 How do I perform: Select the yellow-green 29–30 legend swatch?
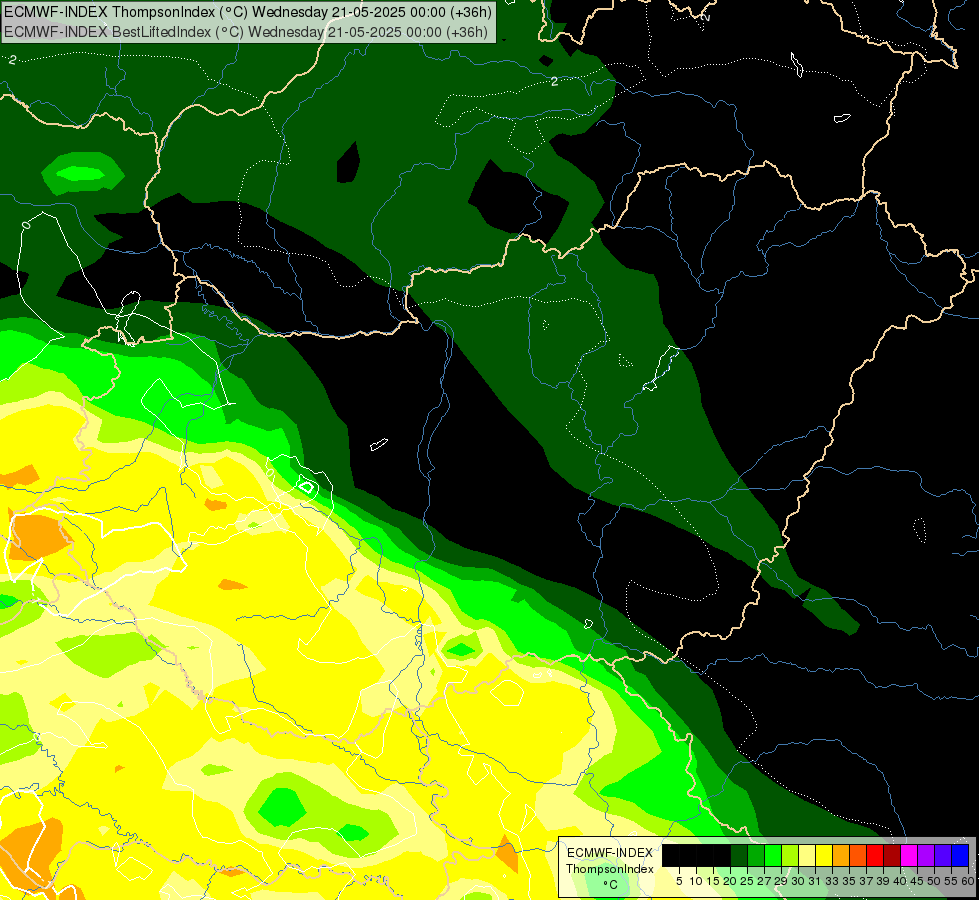pos(790,856)
